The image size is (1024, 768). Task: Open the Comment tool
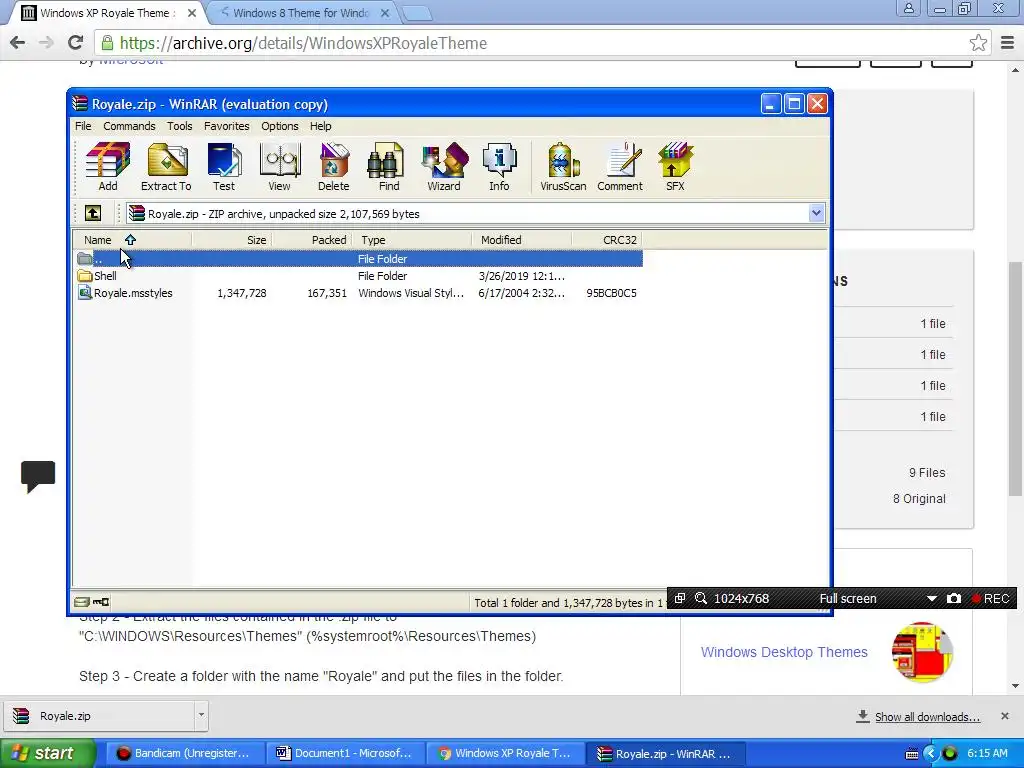point(620,167)
